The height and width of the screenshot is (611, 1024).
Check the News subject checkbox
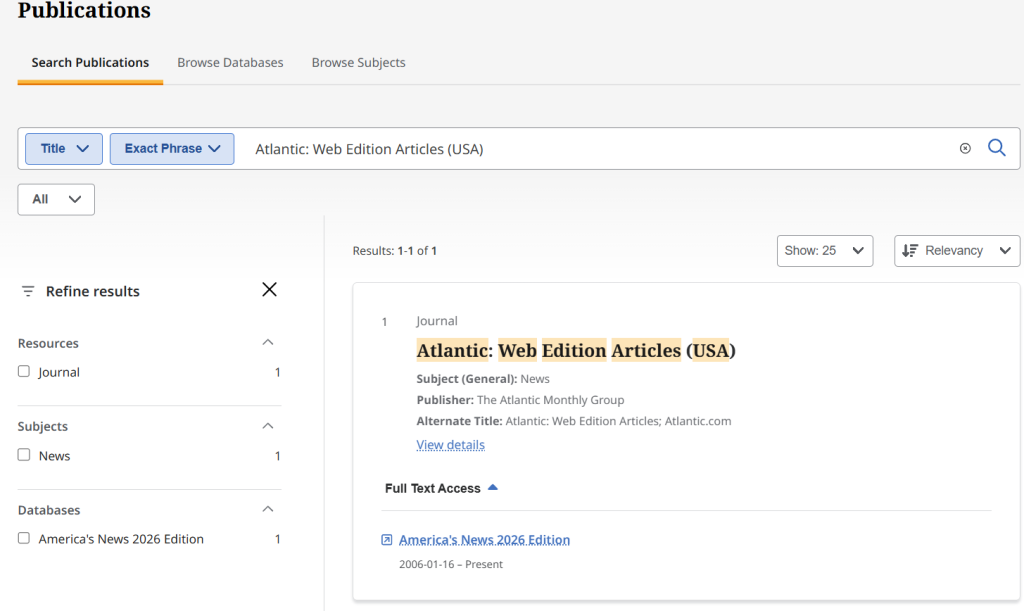pyautogui.click(x=24, y=455)
